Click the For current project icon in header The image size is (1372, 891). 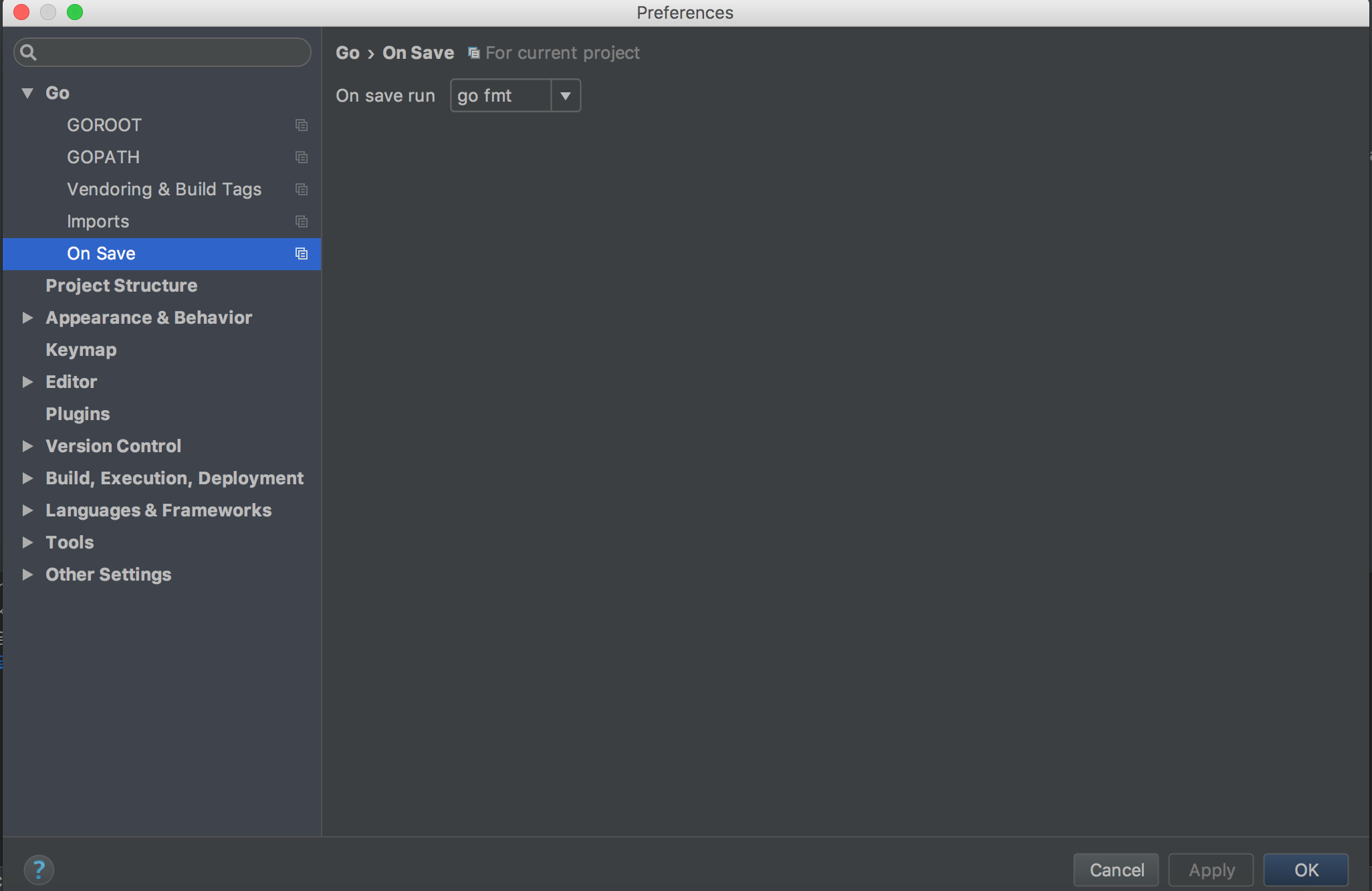473,53
